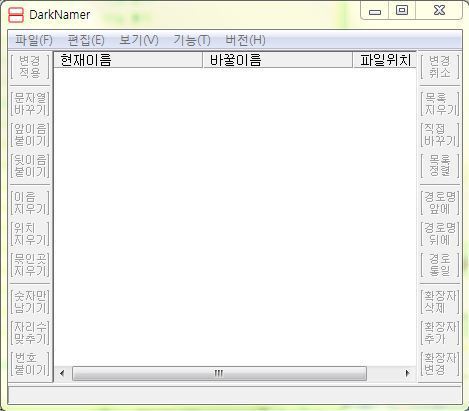This screenshot has height=411, width=469.
Task: Open the 보기(V) menu
Action: coord(139,40)
